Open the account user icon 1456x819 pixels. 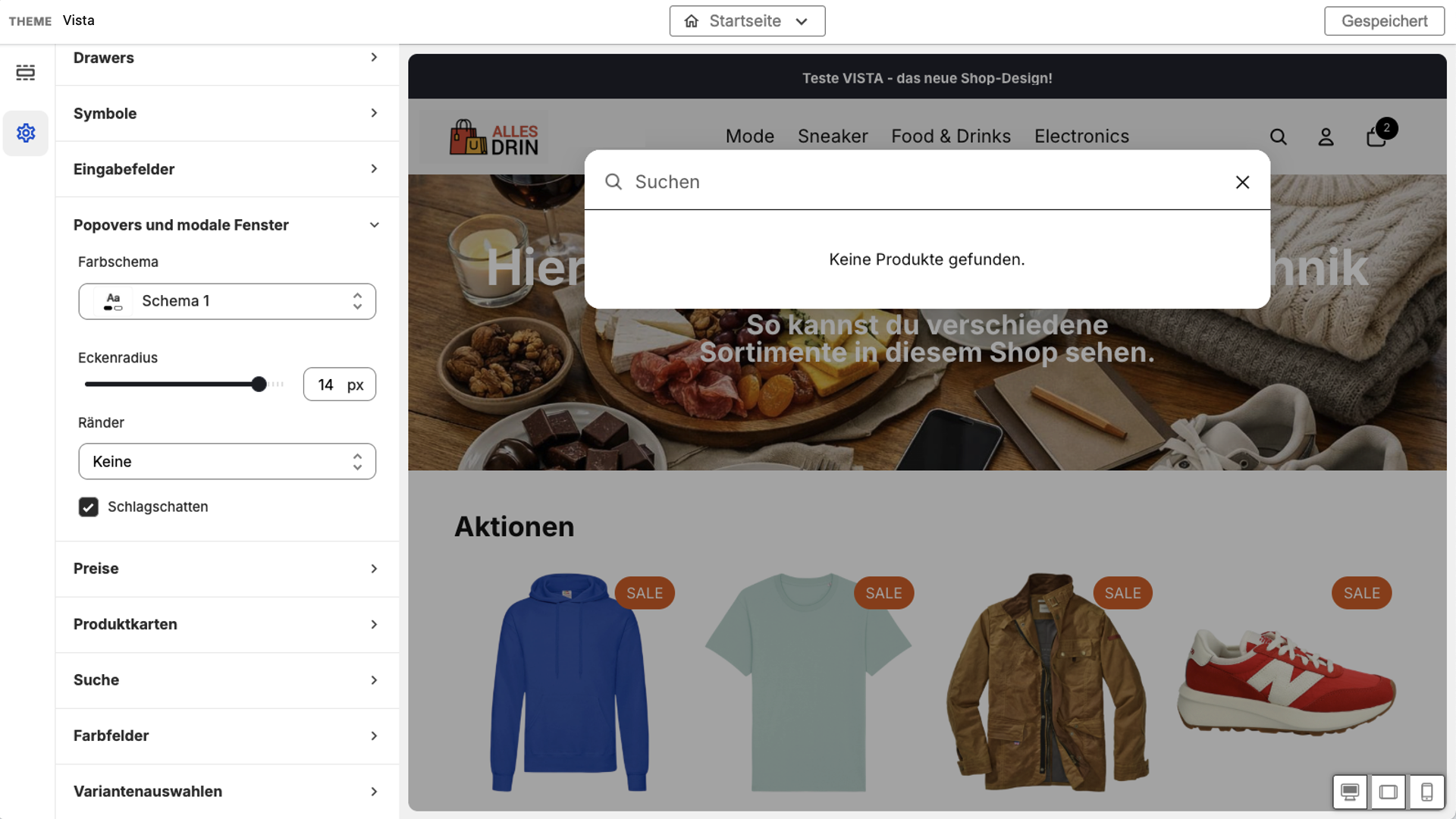1326,137
